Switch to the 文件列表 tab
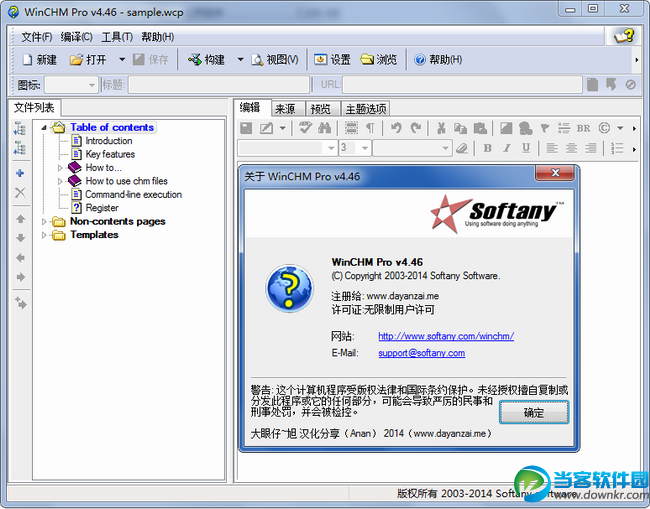This screenshot has height=509, width=650. [x=34, y=108]
